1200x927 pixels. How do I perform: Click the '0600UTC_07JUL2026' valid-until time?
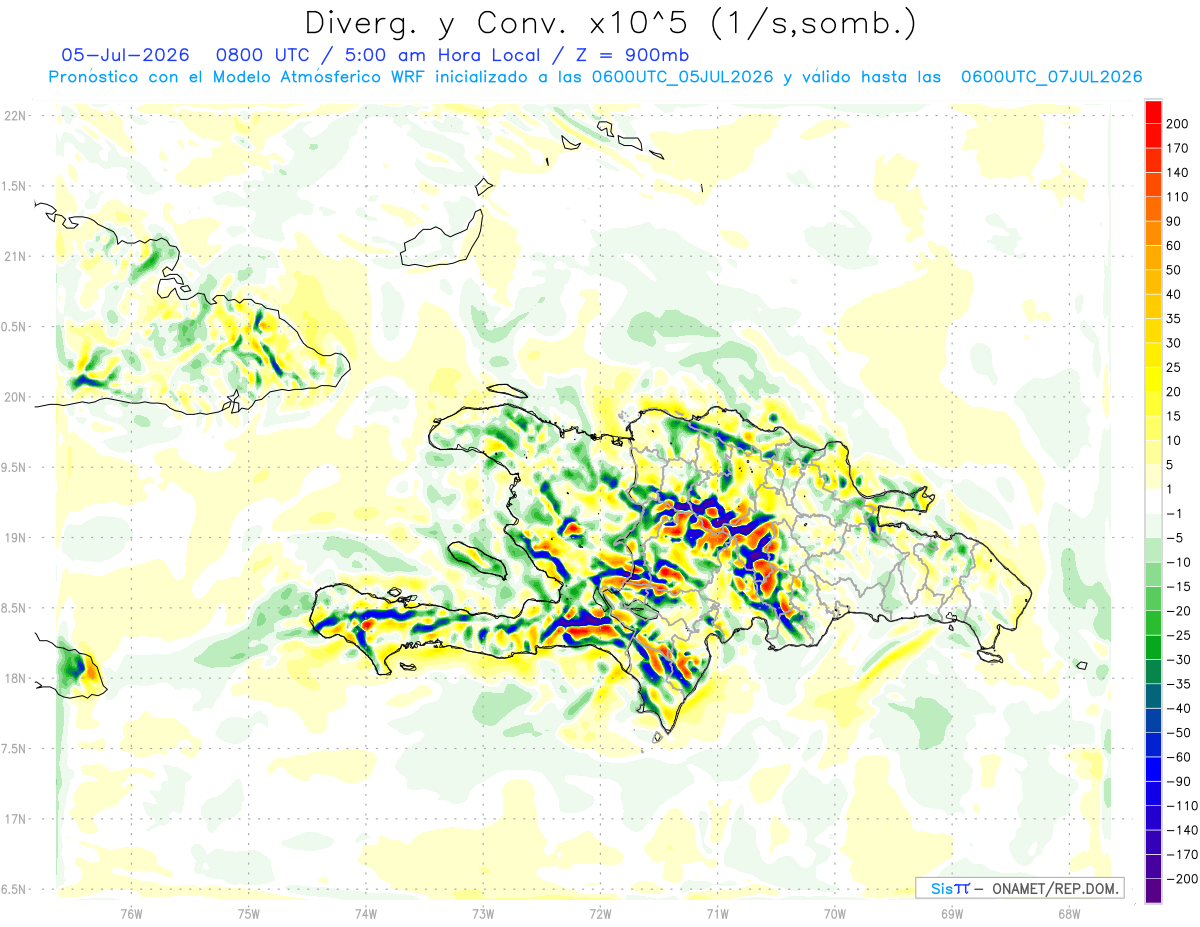(x=1052, y=77)
